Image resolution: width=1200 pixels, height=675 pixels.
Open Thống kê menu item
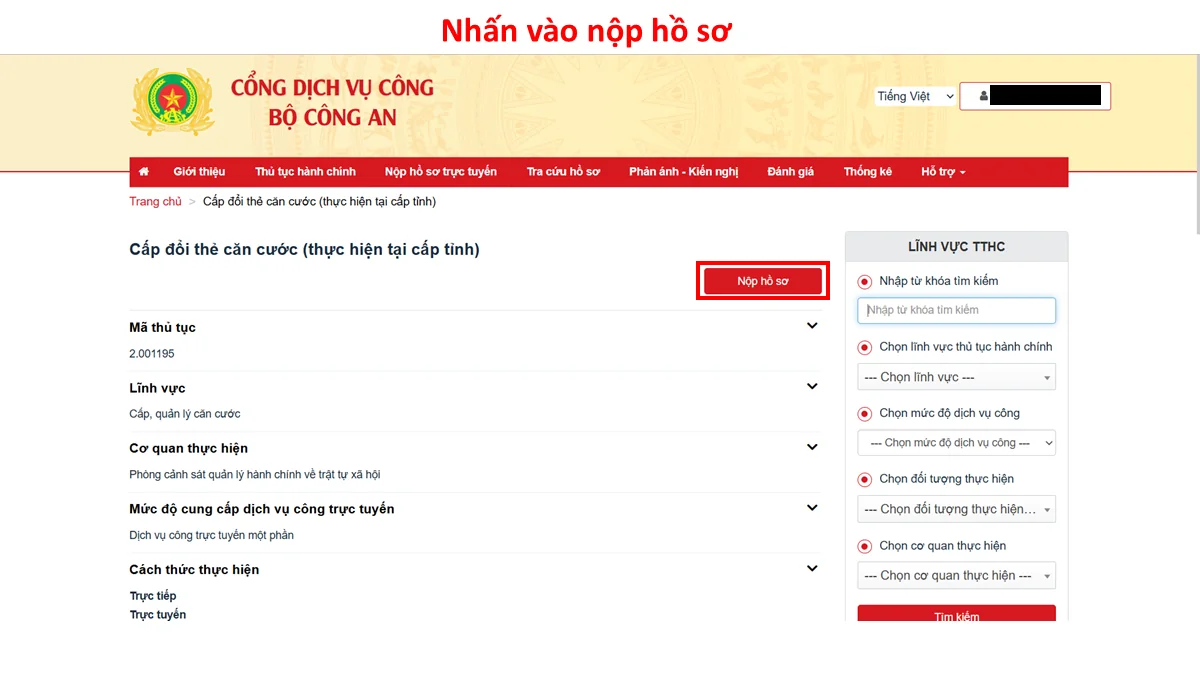[867, 172]
